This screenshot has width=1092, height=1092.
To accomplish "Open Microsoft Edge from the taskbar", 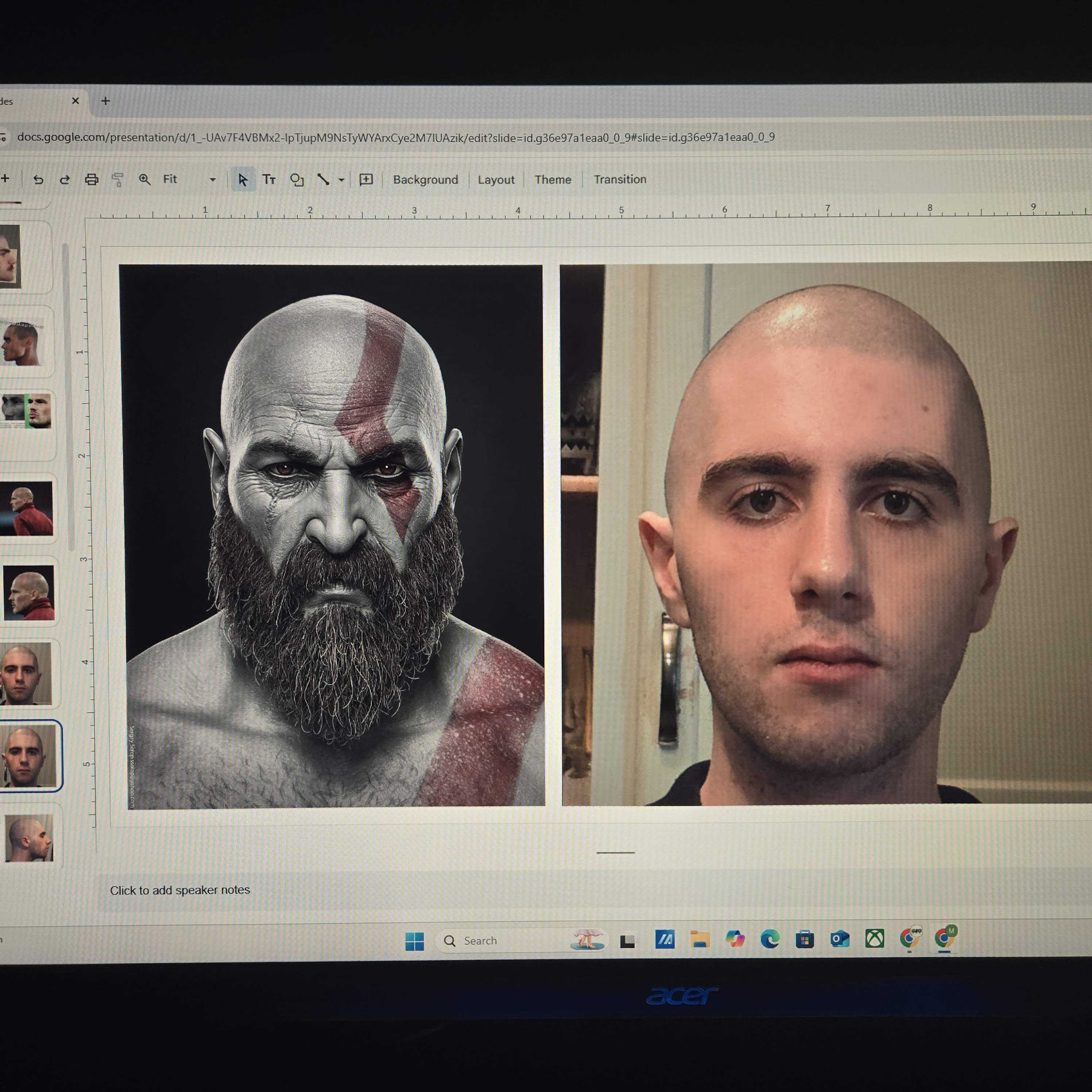I will (x=770, y=939).
